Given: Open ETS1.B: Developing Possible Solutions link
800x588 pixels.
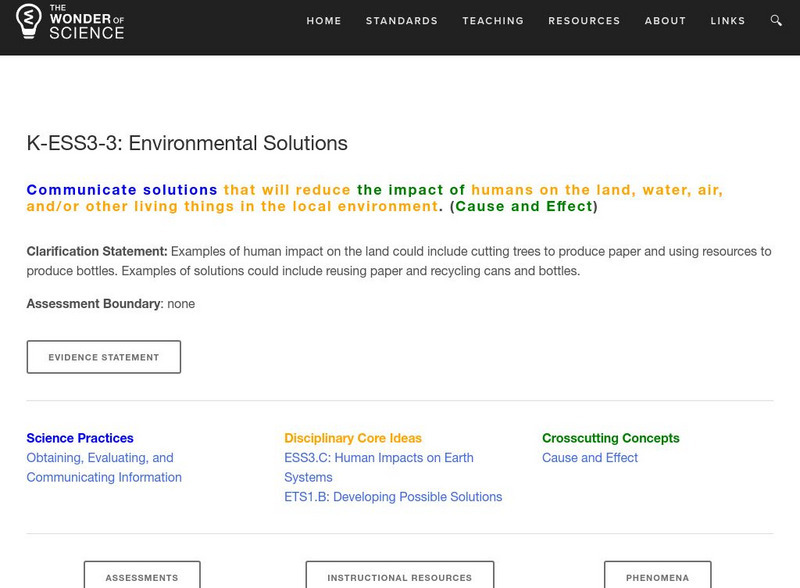Looking at the screenshot, I should [393, 497].
